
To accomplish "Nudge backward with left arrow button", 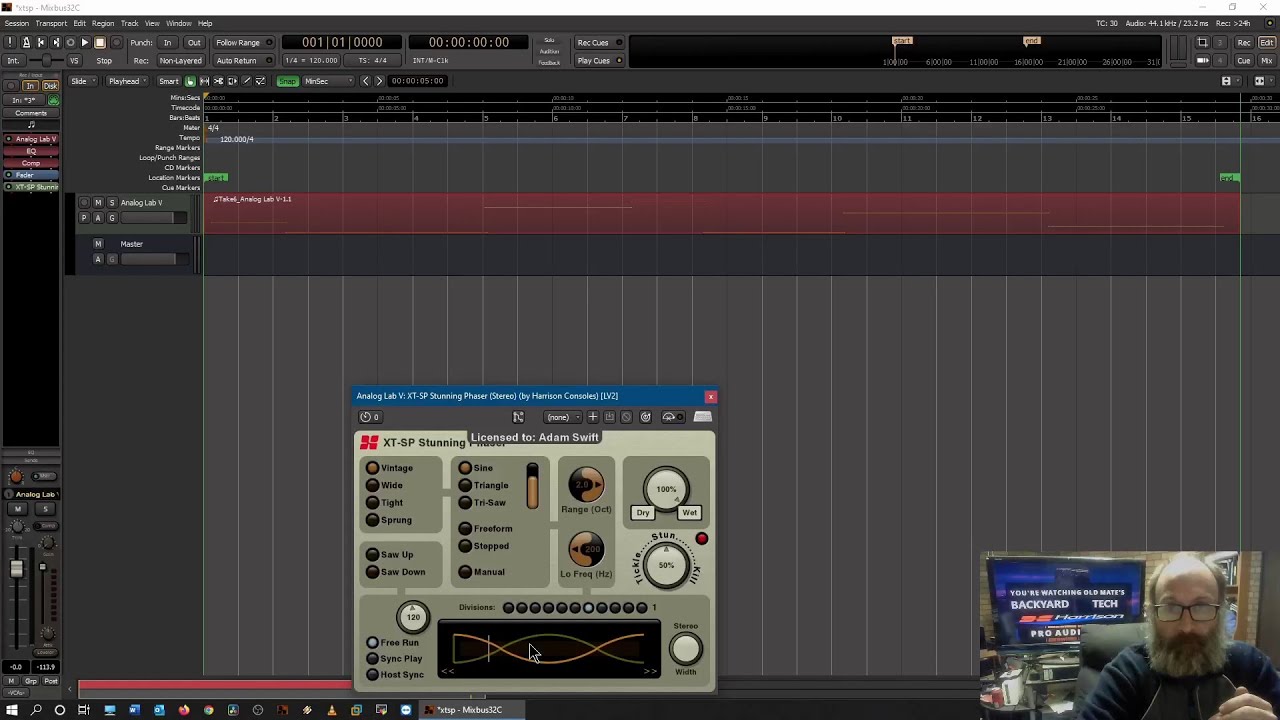I will 365,81.
